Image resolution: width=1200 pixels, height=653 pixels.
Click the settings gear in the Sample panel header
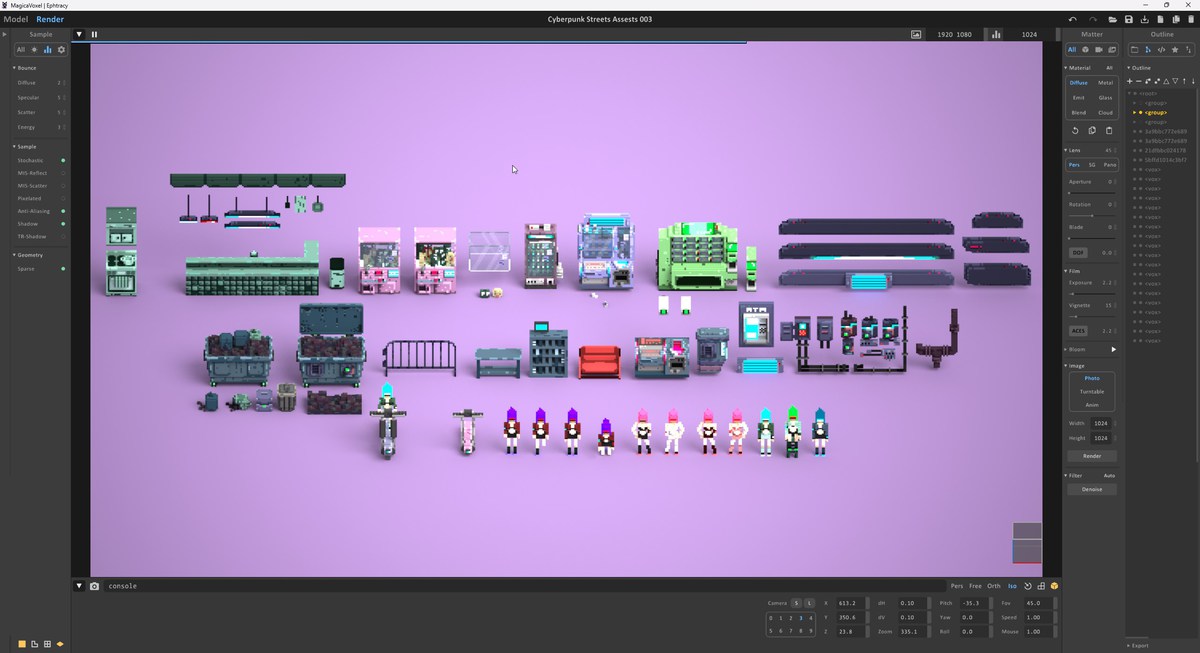60,49
